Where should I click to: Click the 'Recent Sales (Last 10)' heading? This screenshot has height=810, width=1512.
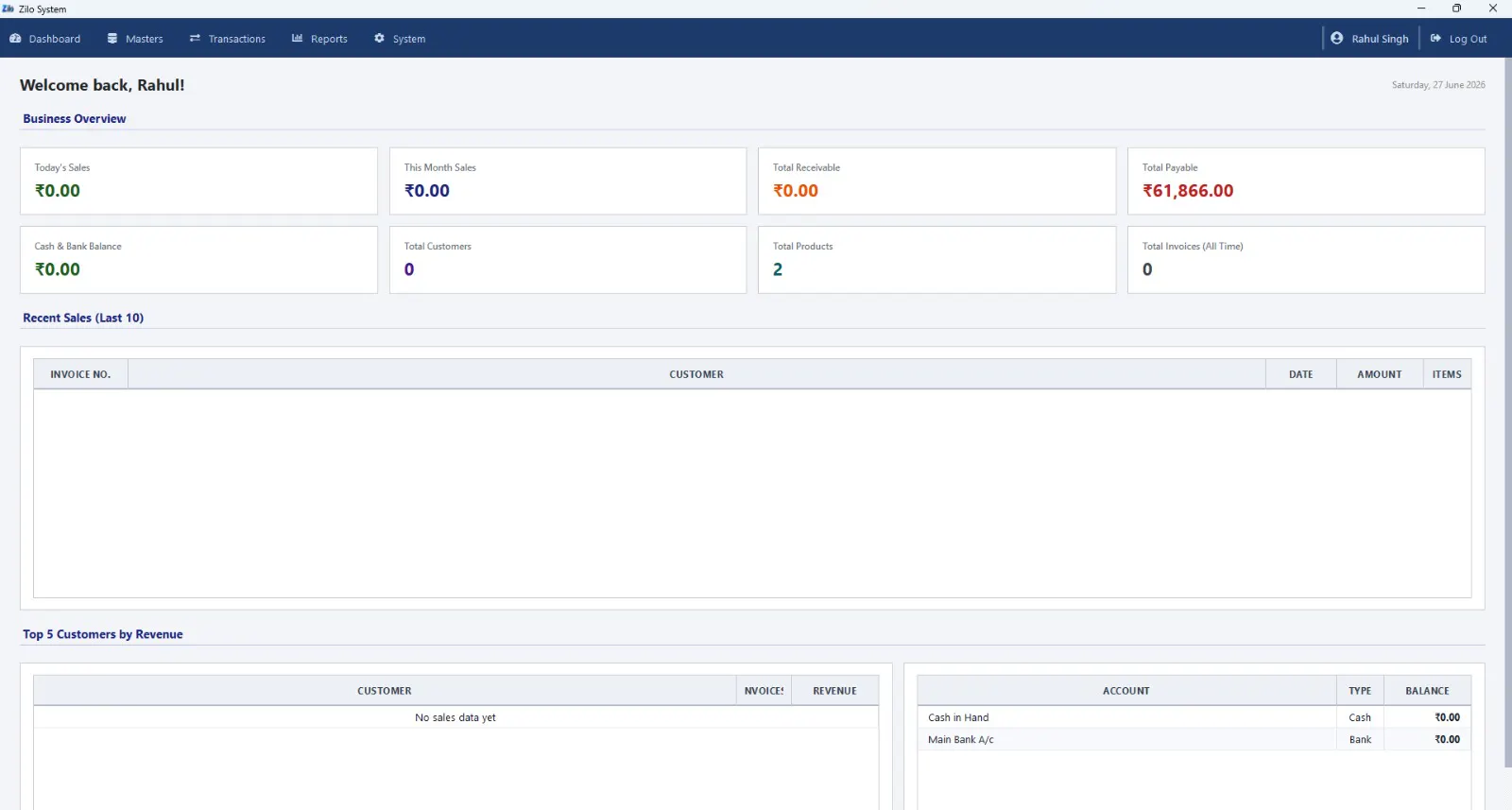pos(83,318)
